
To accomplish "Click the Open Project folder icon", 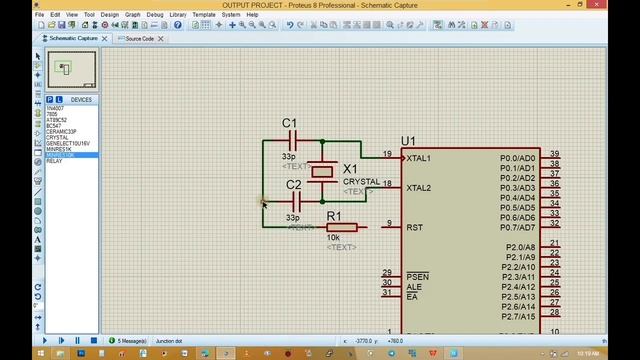I will click(51, 25).
